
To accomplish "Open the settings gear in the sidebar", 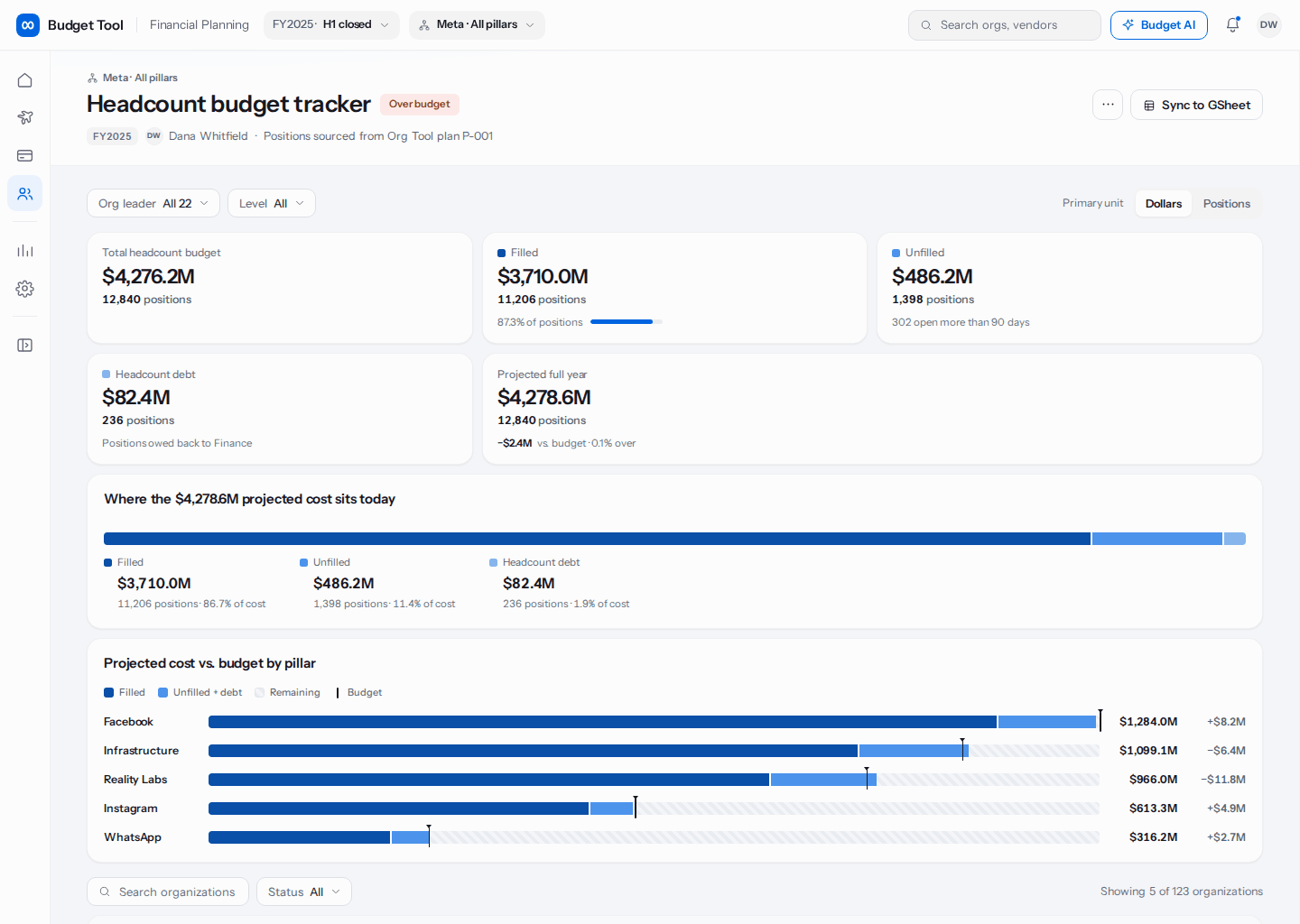I will point(24,289).
